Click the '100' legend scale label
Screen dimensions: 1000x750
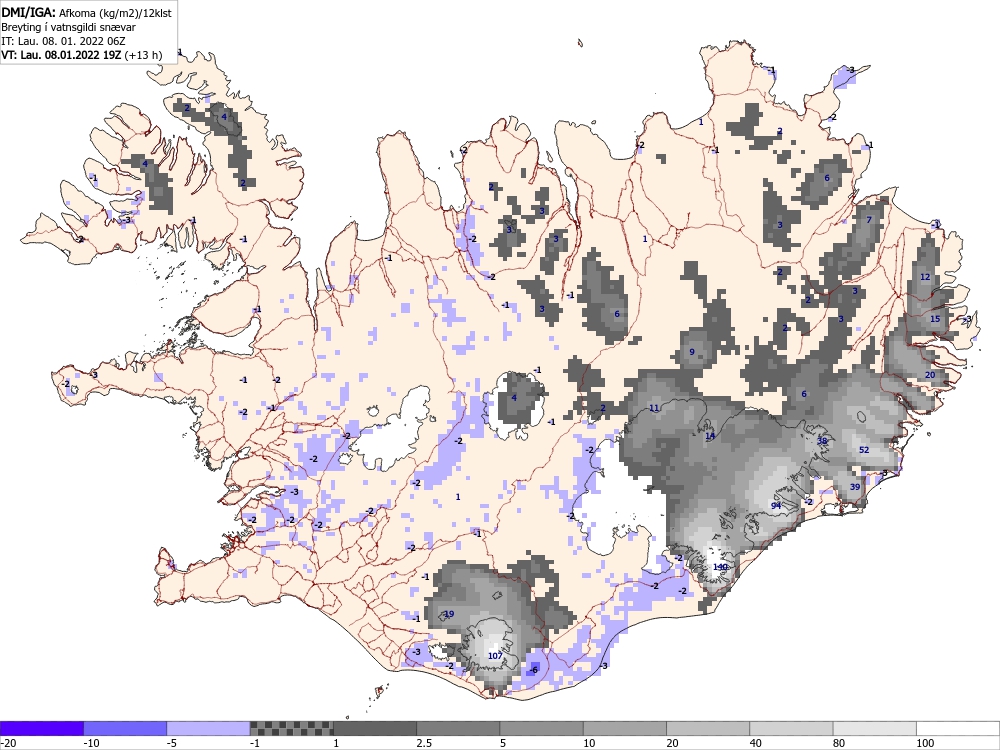(925, 743)
